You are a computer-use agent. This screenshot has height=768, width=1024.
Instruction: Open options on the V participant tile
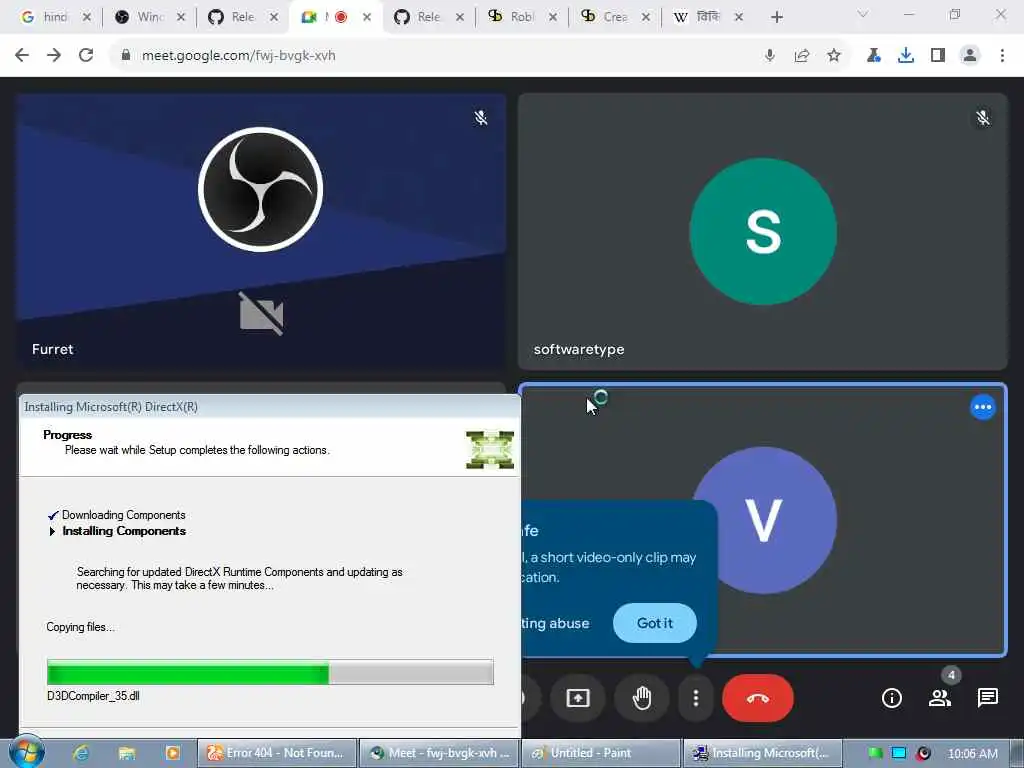point(983,408)
